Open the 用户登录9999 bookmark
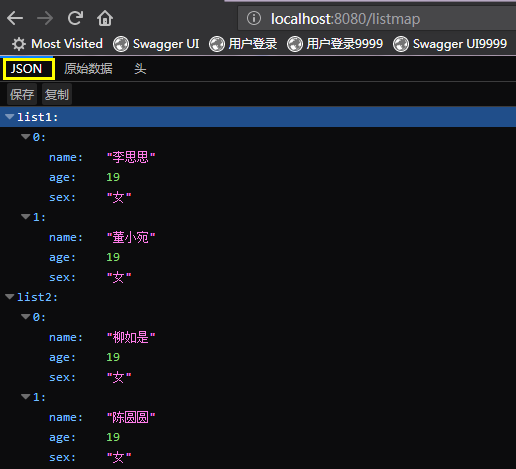516x469 pixels. coord(345,44)
